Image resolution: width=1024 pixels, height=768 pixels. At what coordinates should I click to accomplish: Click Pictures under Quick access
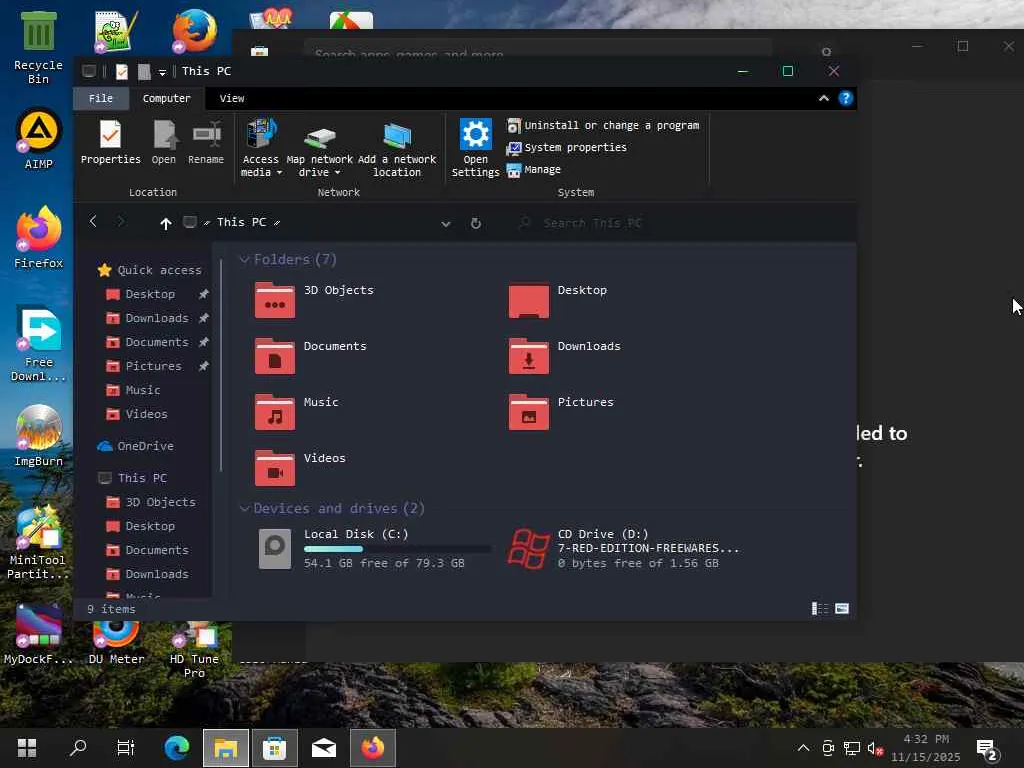pyautogui.click(x=153, y=366)
